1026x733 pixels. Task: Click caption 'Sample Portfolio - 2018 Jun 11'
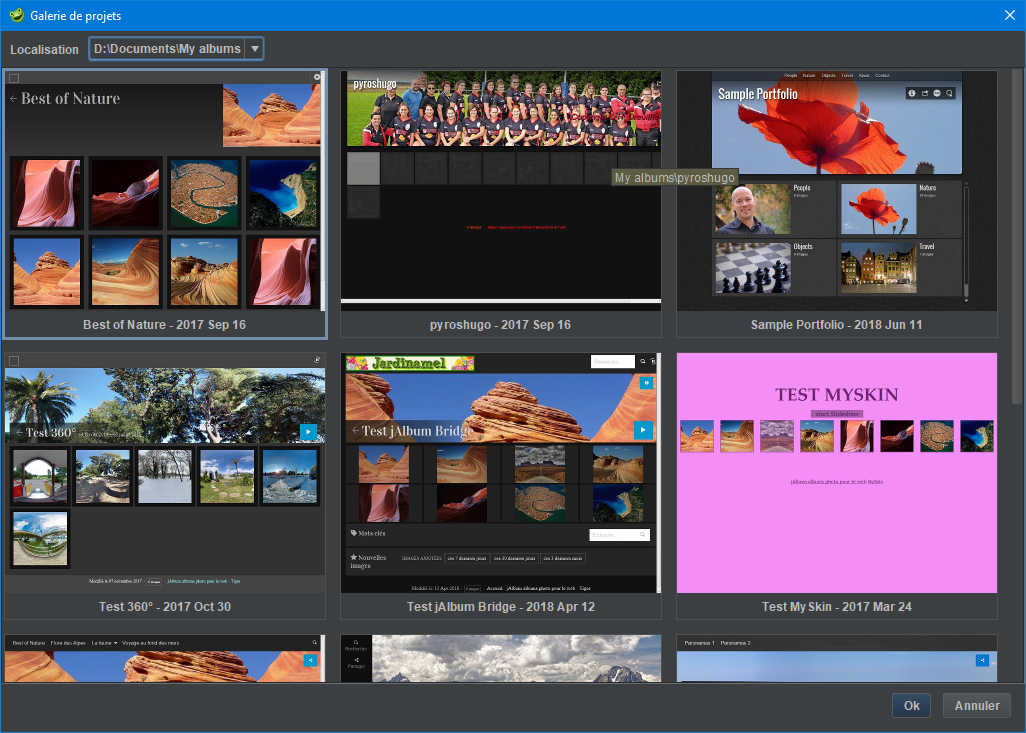(x=836, y=325)
